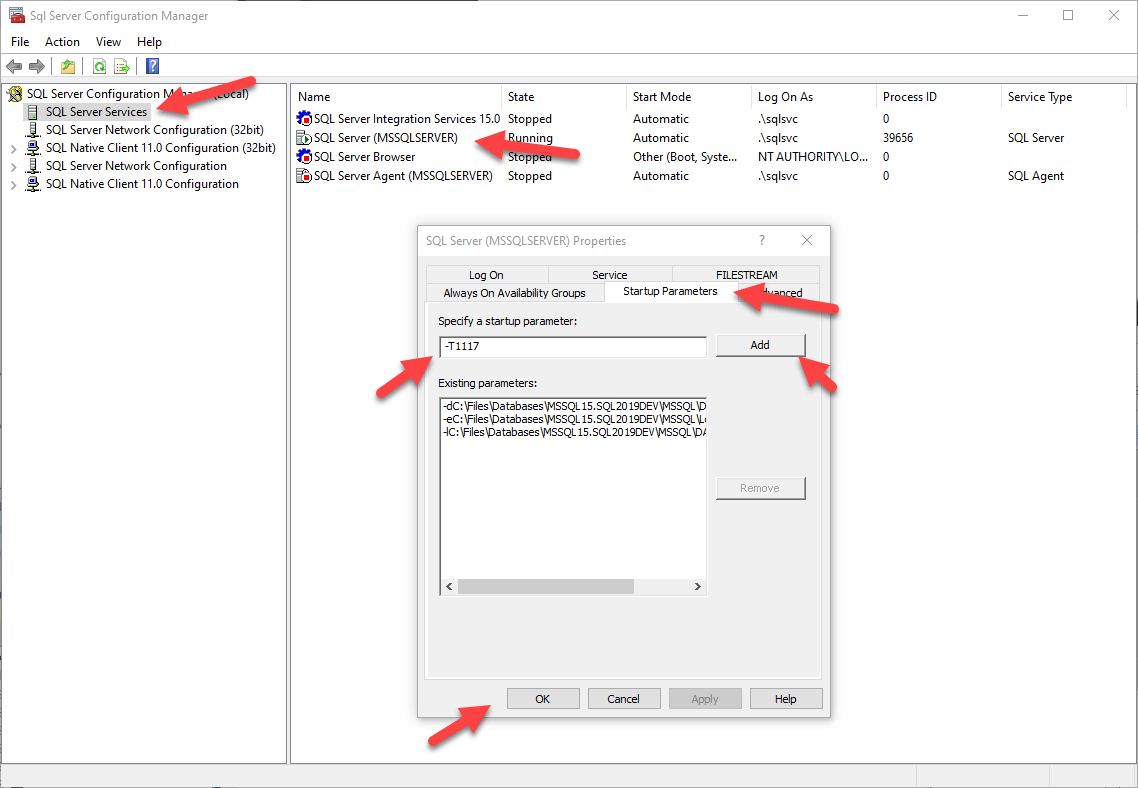
Task: Click the SQL Server Agent service icon
Action: [305, 176]
